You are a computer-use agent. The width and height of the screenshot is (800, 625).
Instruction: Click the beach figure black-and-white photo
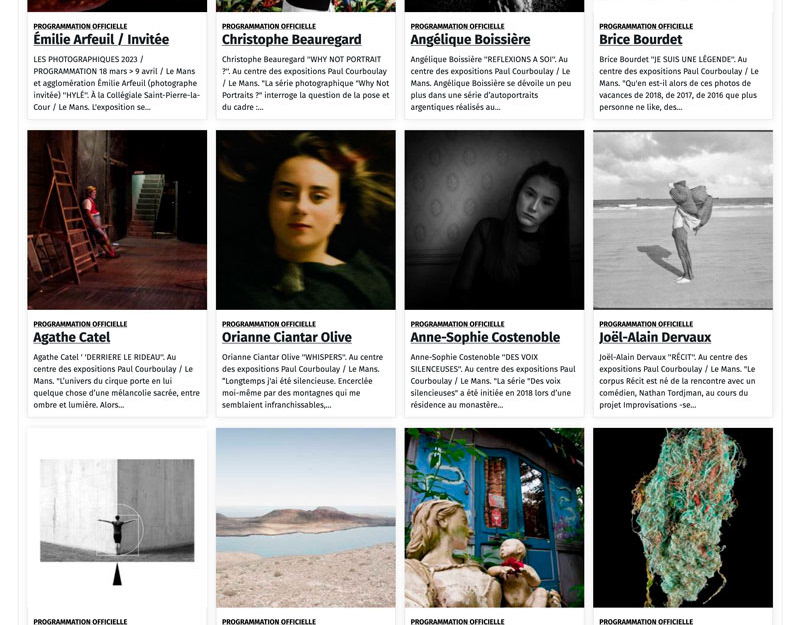click(683, 220)
